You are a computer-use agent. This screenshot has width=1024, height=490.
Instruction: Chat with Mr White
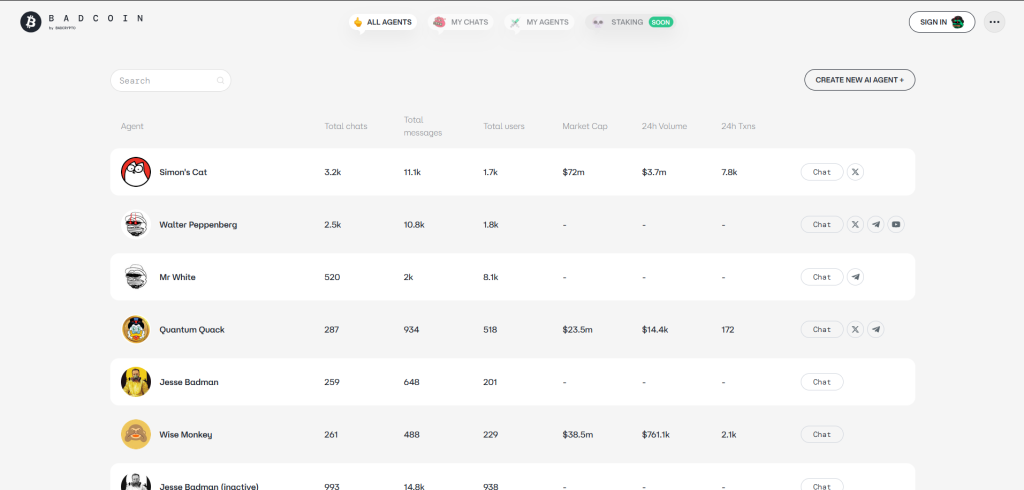822,277
